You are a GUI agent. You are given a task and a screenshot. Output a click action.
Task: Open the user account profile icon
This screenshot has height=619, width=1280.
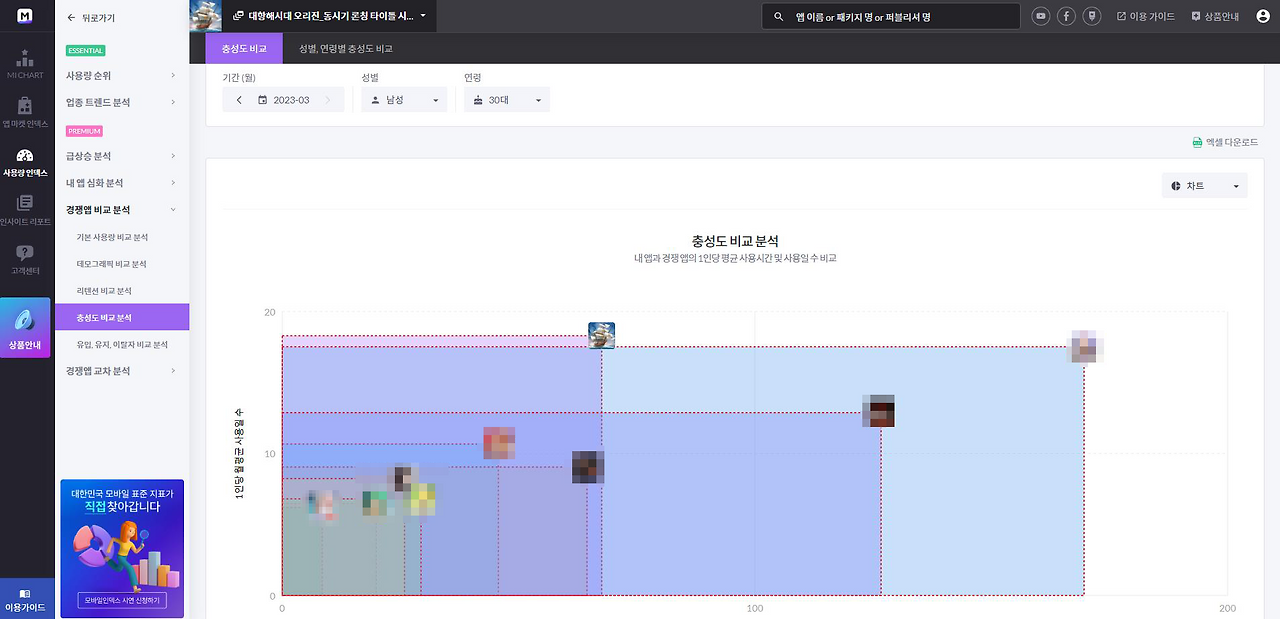click(x=1263, y=16)
